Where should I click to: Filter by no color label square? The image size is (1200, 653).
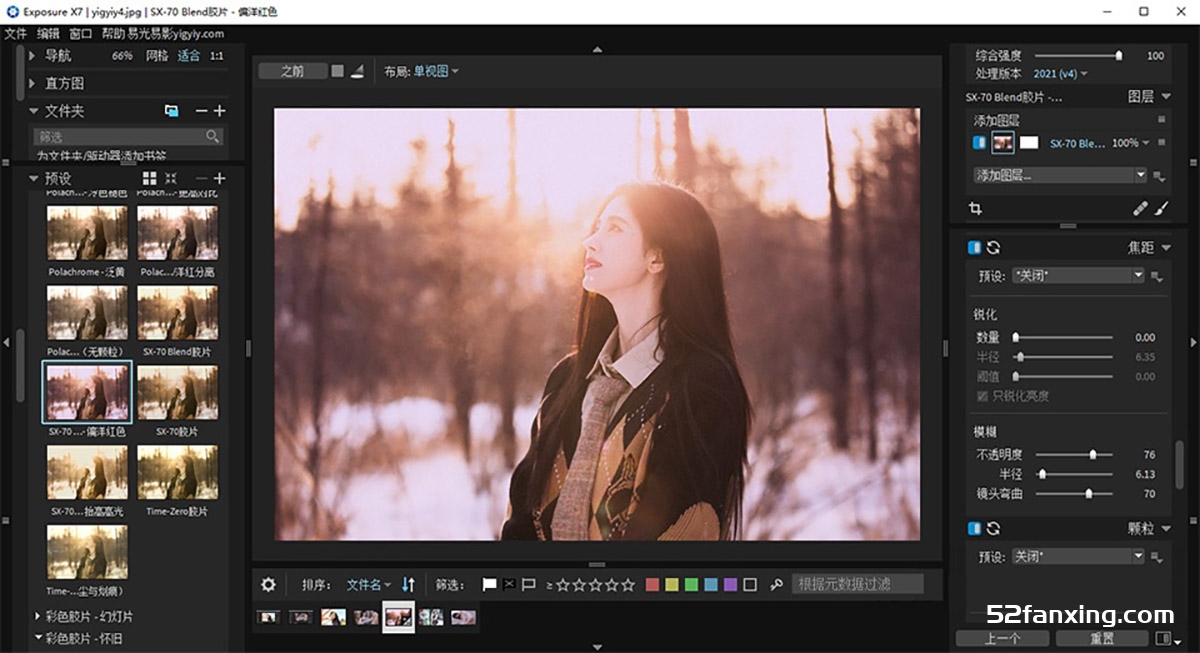pyautogui.click(x=750, y=585)
